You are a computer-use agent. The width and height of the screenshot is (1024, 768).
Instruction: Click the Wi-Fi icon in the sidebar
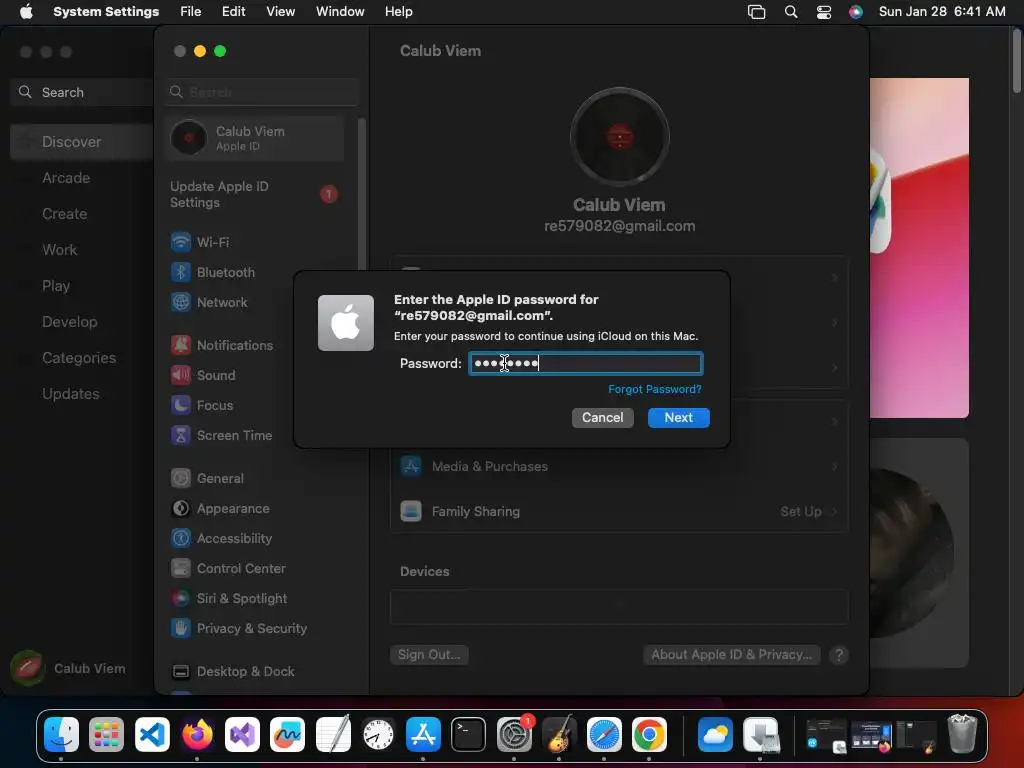point(181,242)
